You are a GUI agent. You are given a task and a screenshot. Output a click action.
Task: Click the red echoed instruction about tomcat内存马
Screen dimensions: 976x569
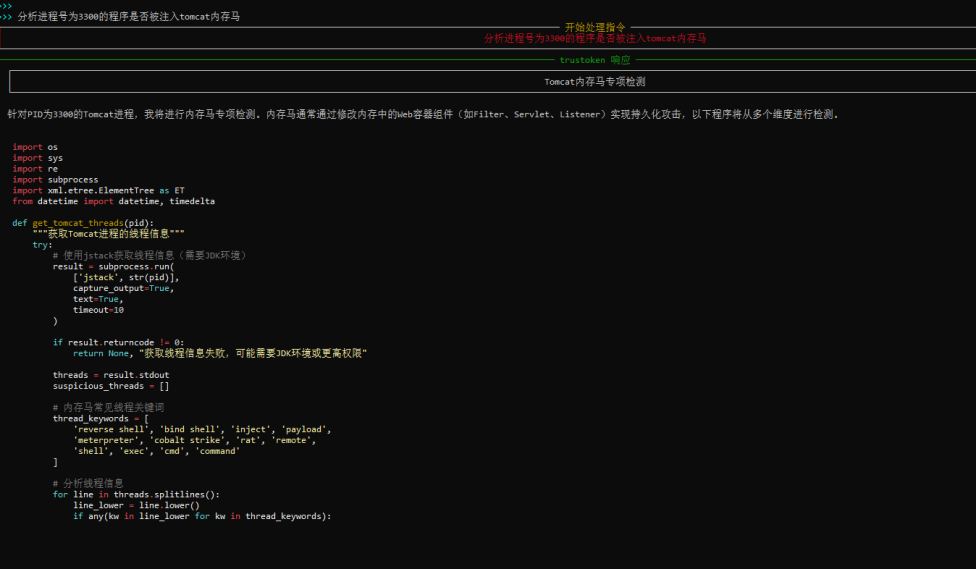(594, 38)
